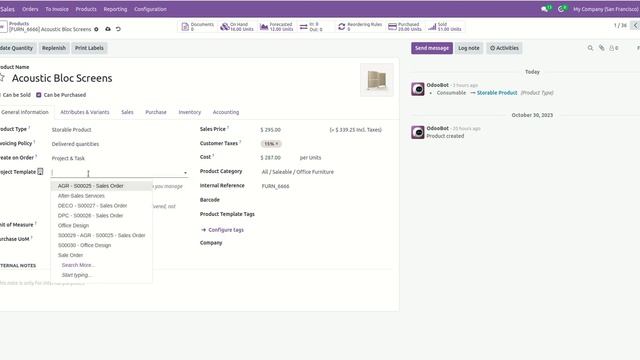This screenshot has width=640, height=360.
Task: Select AGR - S00025 - Sales Order option
Action: click(102, 186)
